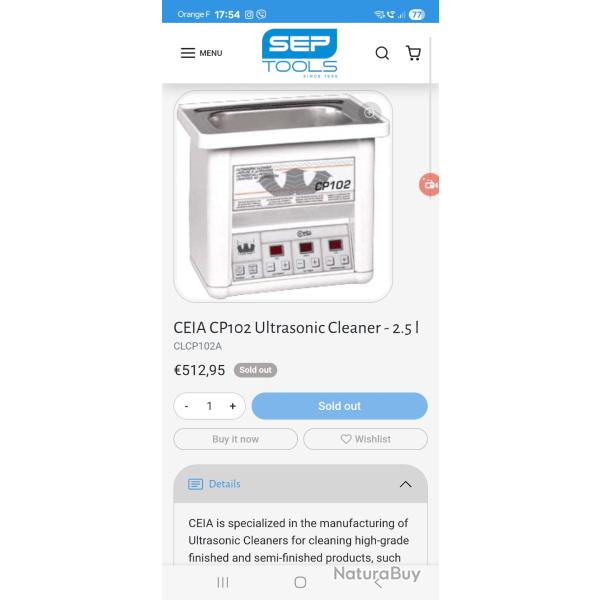Add to Wishlist with heart button
The height and width of the screenshot is (600, 600).
click(365, 439)
